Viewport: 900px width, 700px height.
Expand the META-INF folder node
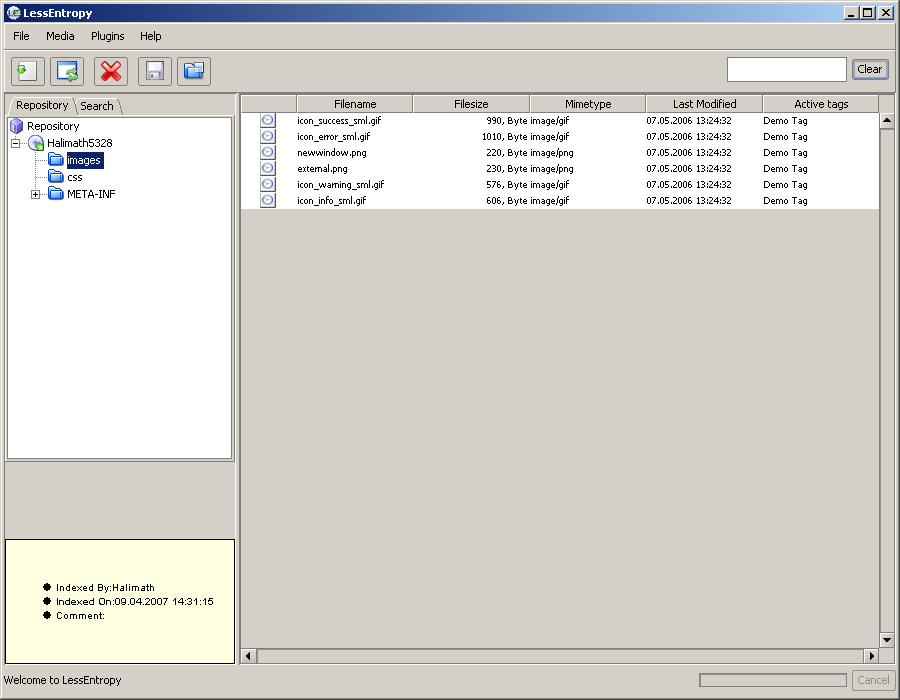coord(36,195)
